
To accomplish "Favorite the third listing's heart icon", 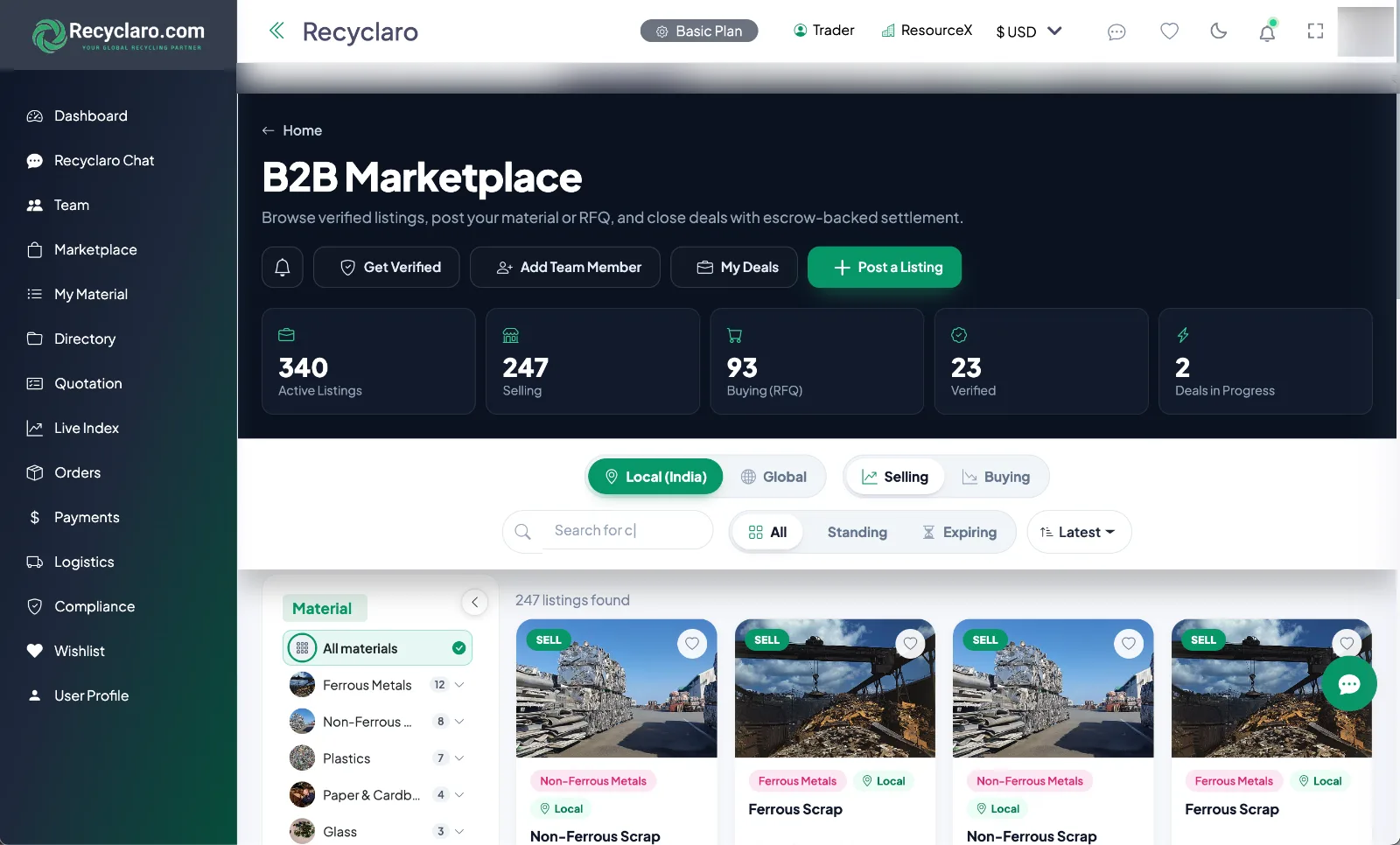I will 1129,644.
